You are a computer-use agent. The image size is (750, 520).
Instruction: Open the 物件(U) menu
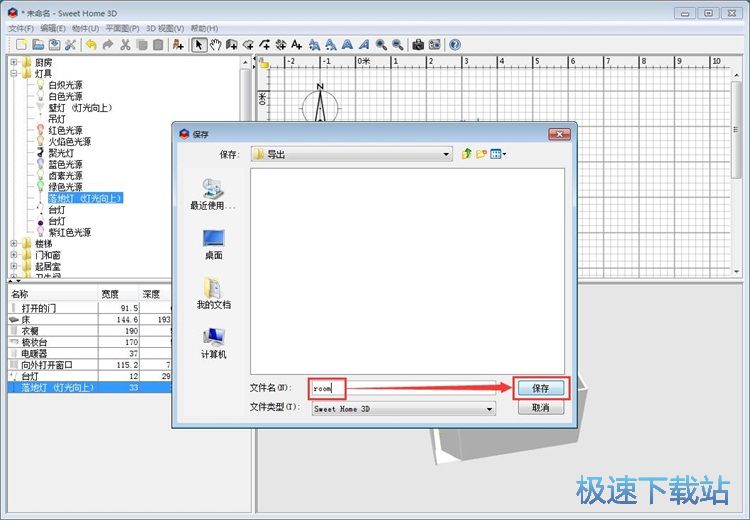point(85,28)
